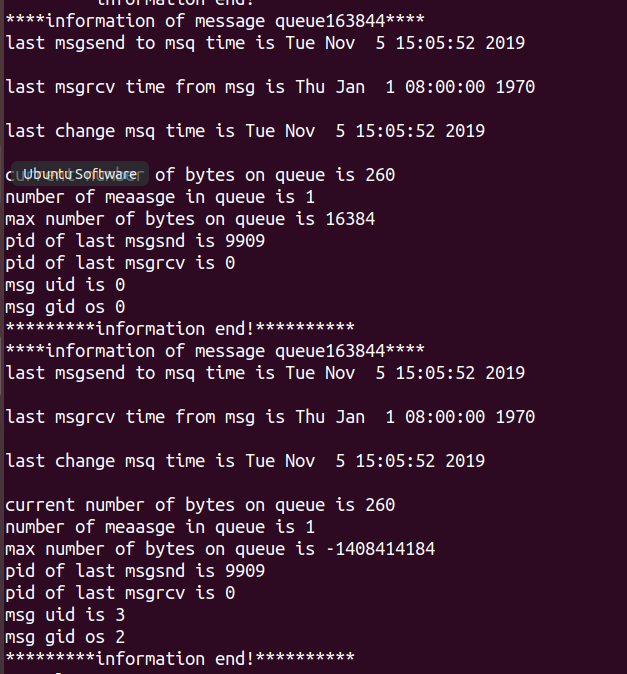Click the lower block's last msgrcv 1970 line

tap(270, 417)
